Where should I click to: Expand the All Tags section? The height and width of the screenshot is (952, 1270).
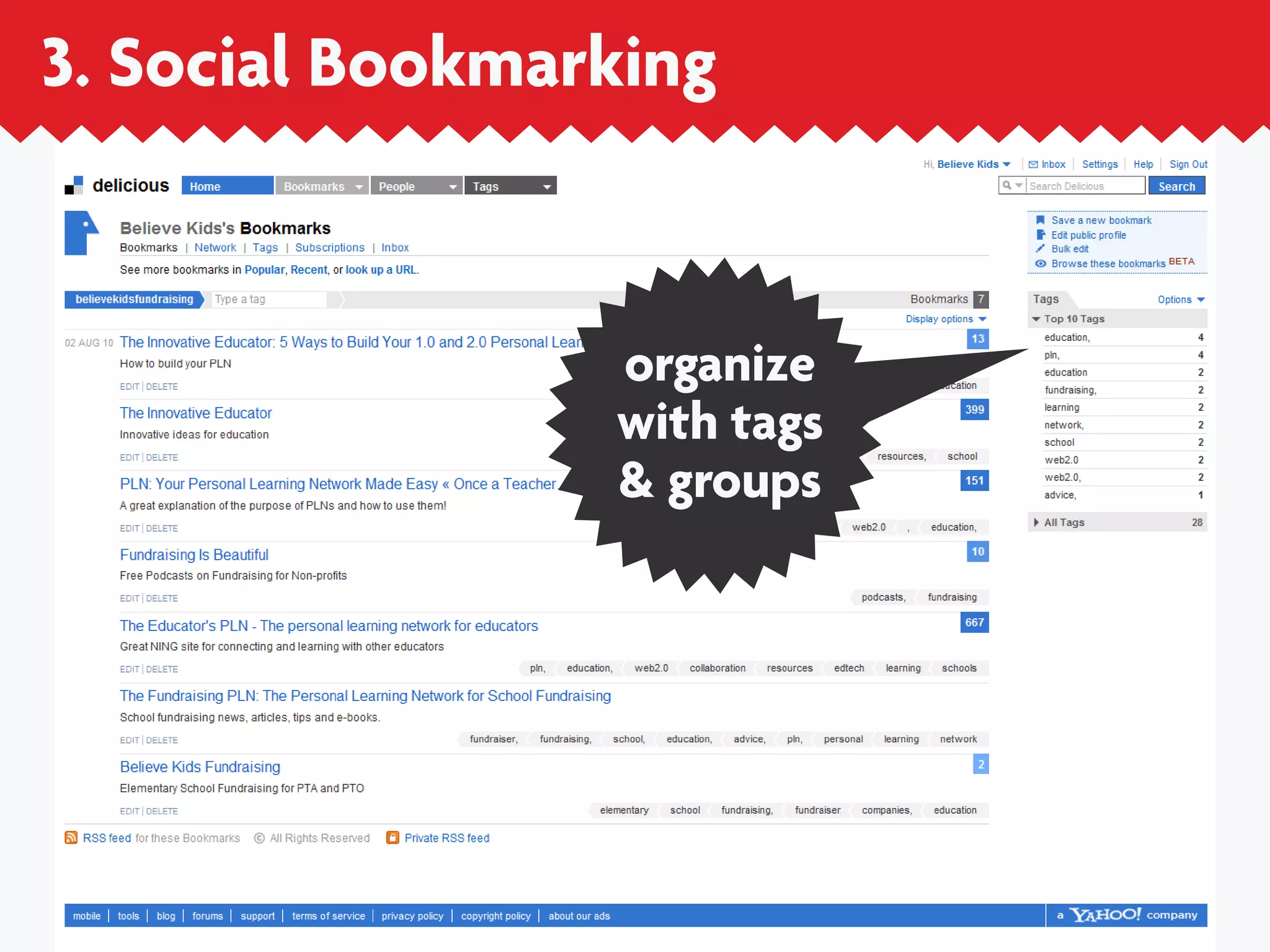pos(1036,522)
